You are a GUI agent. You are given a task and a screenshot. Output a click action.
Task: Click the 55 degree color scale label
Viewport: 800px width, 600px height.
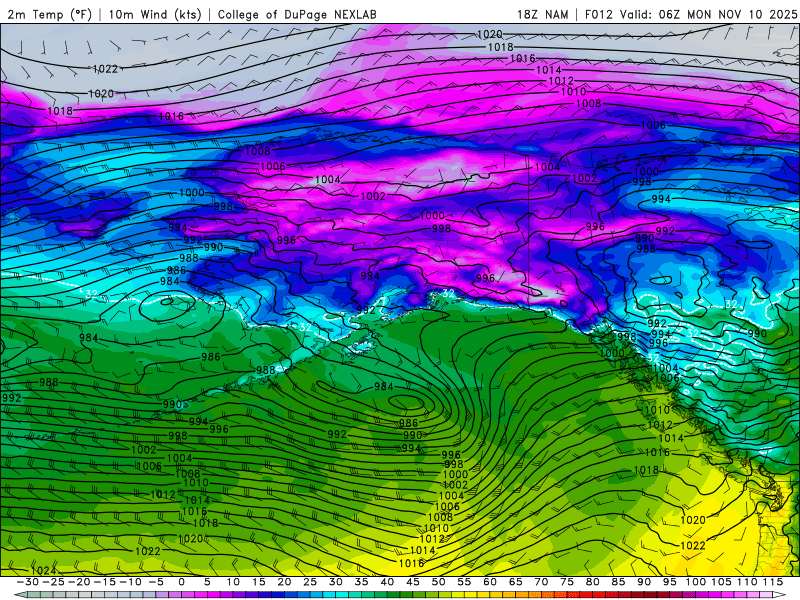(464, 582)
